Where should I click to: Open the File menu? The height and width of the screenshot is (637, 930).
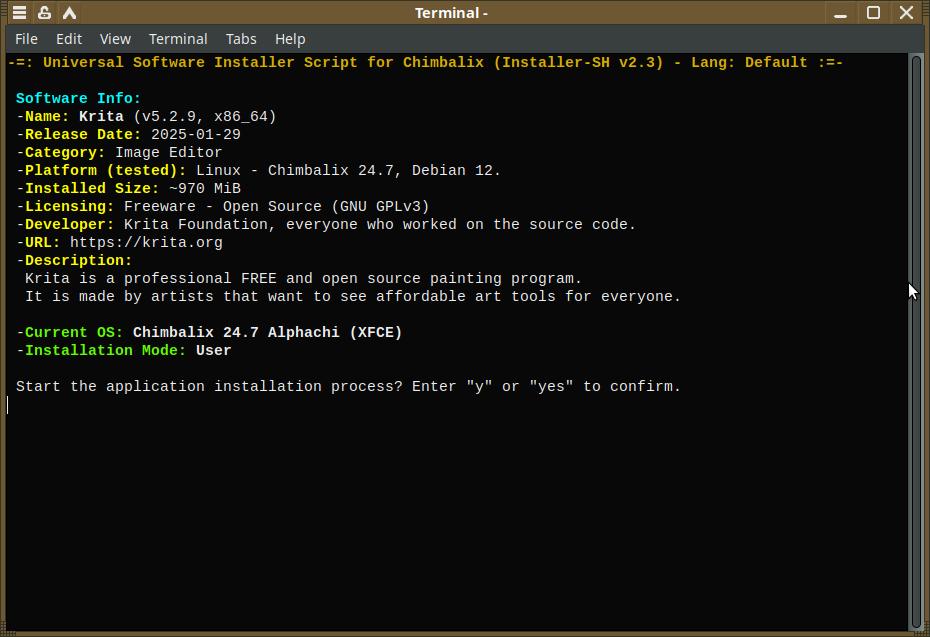[x=27, y=39]
